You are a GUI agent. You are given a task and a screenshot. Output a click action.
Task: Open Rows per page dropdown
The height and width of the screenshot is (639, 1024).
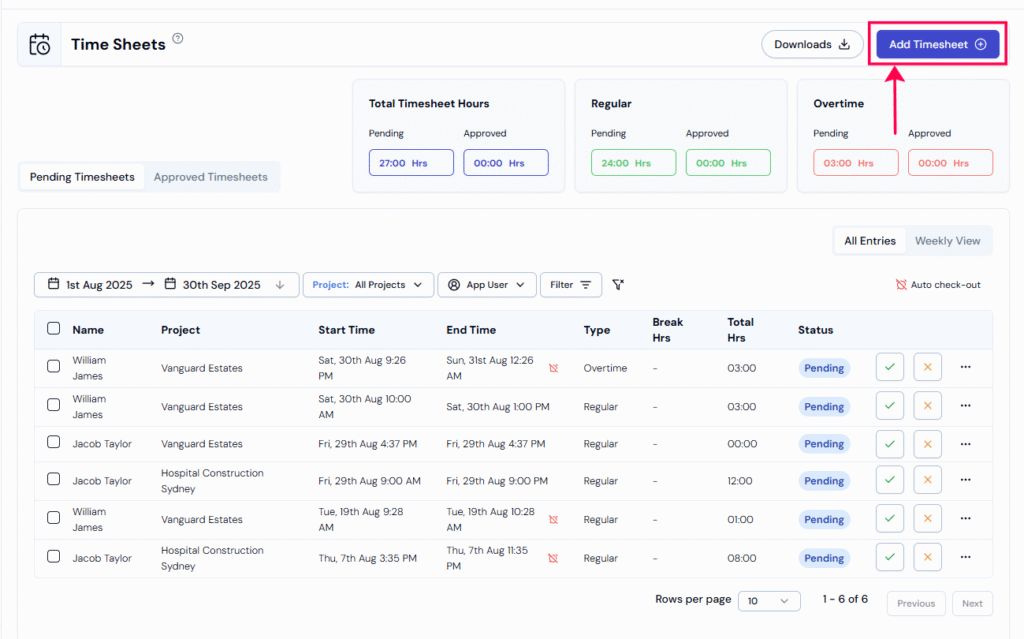click(x=768, y=601)
